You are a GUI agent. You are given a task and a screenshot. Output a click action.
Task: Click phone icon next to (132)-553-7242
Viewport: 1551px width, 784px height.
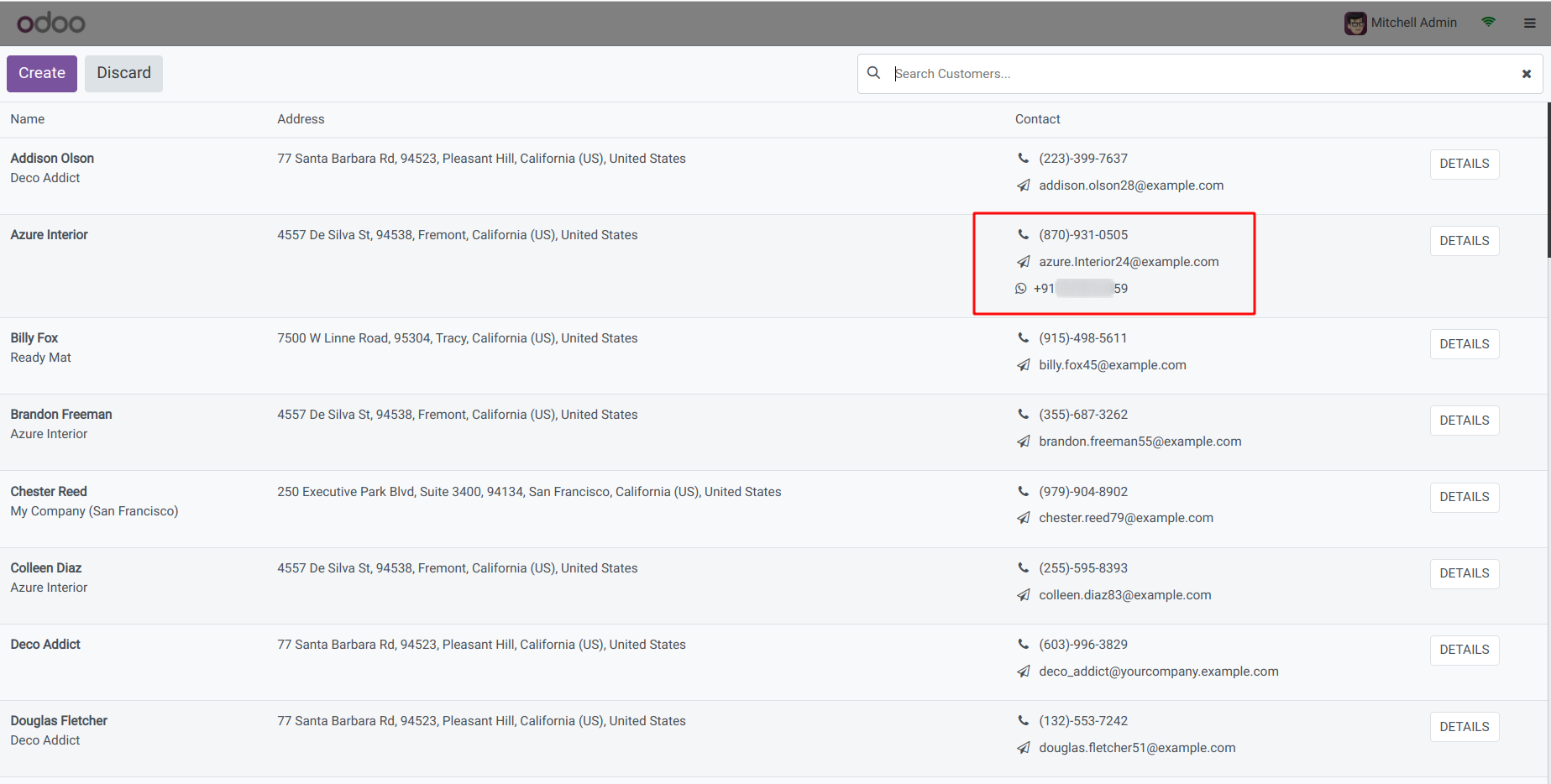click(1023, 720)
